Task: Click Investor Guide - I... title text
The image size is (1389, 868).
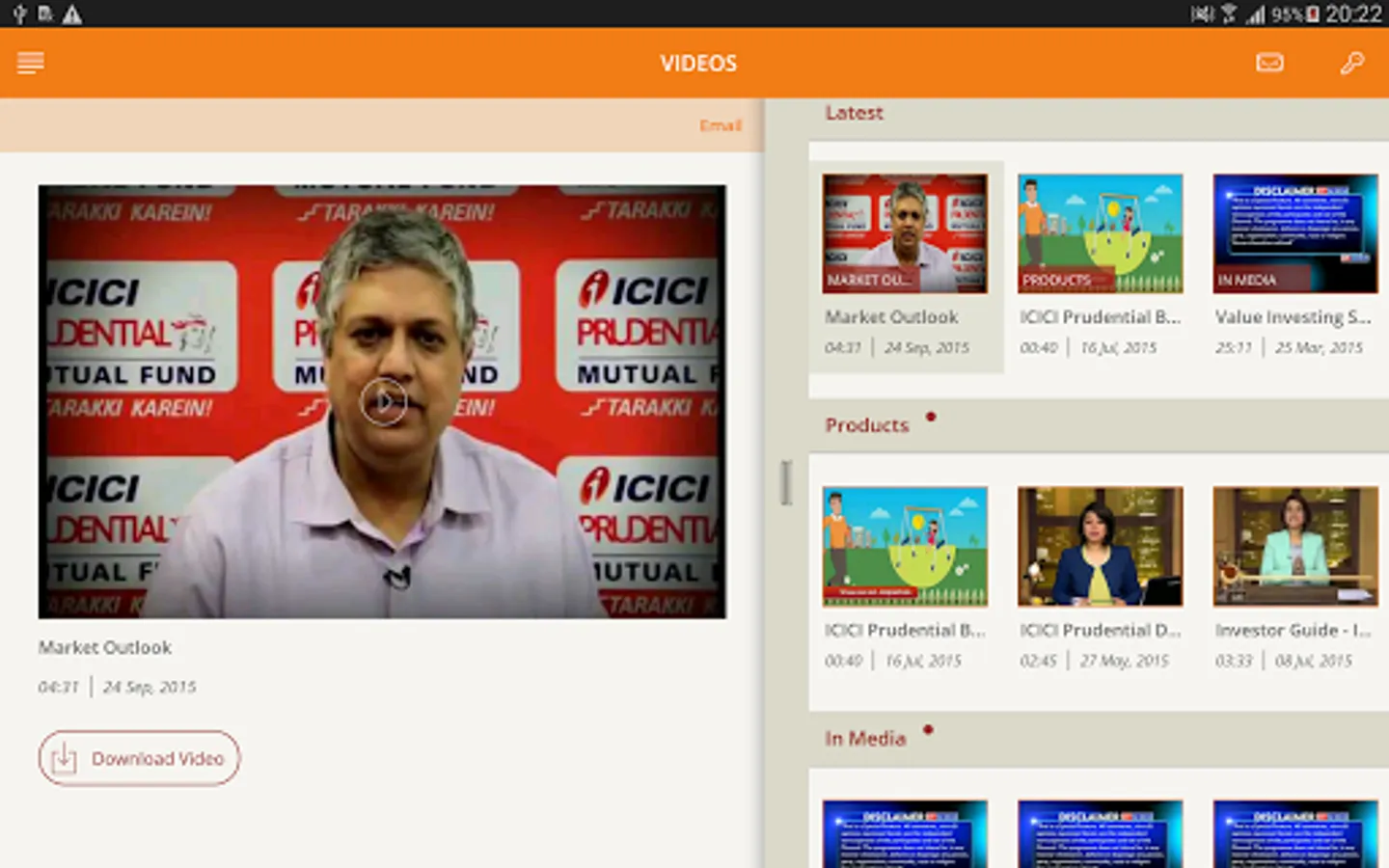Action: pos(1293,630)
